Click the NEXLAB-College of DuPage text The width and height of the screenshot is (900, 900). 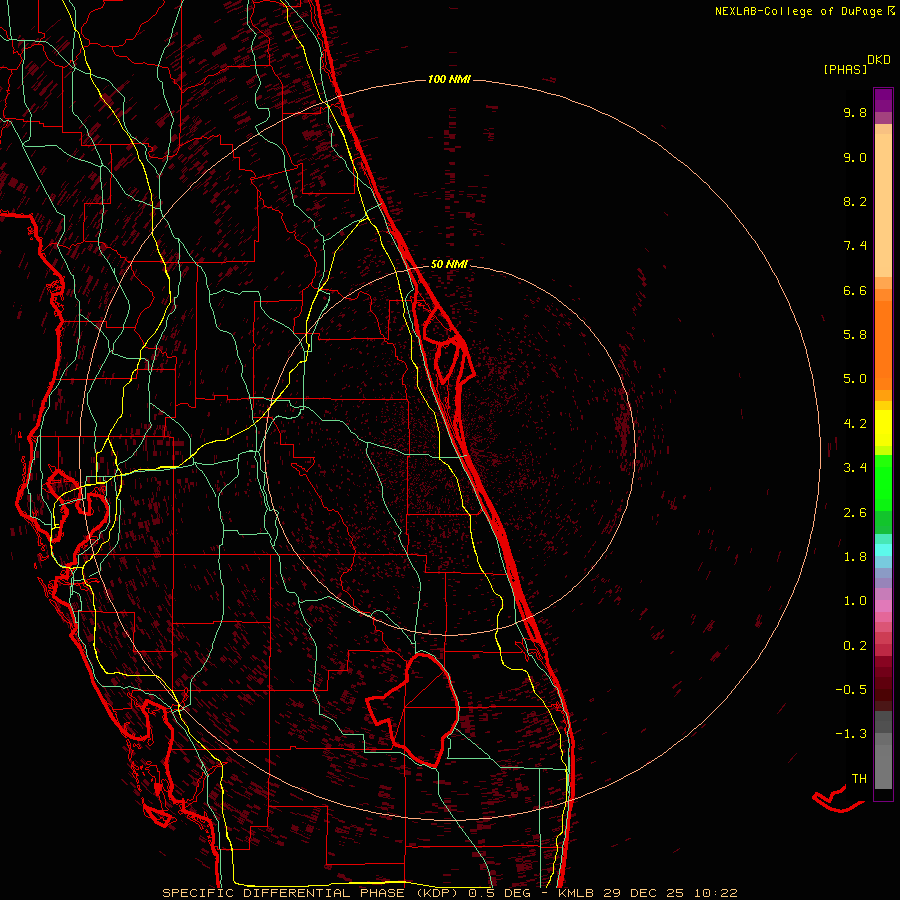[797, 11]
